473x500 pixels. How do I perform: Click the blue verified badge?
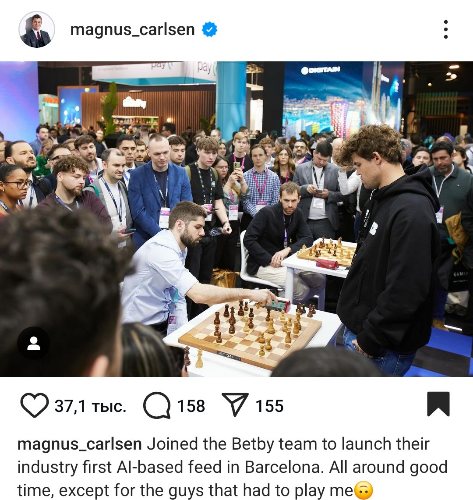[210, 29]
